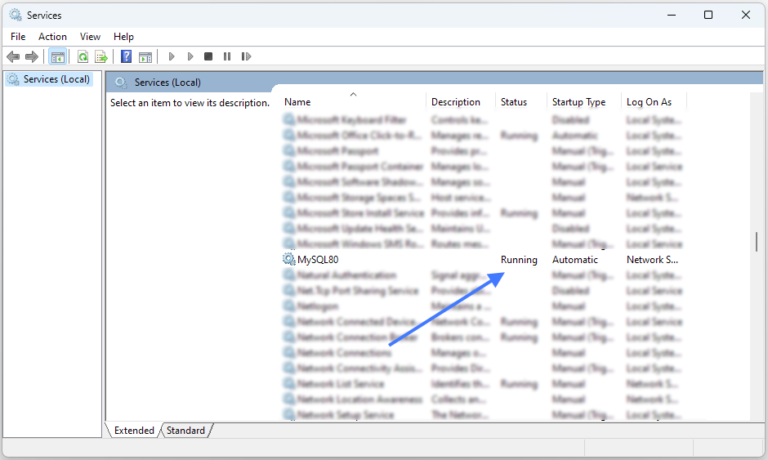Click the Back arrow toolbar icon
This screenshot has height=460, width=768.
(x=13, y=57)
